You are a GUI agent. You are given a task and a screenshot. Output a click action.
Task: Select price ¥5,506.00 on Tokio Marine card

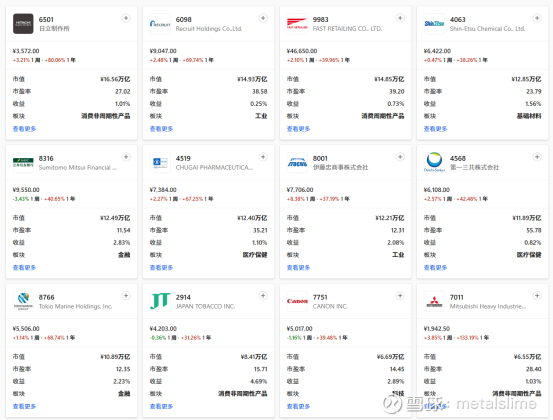[x=26, y=328]
